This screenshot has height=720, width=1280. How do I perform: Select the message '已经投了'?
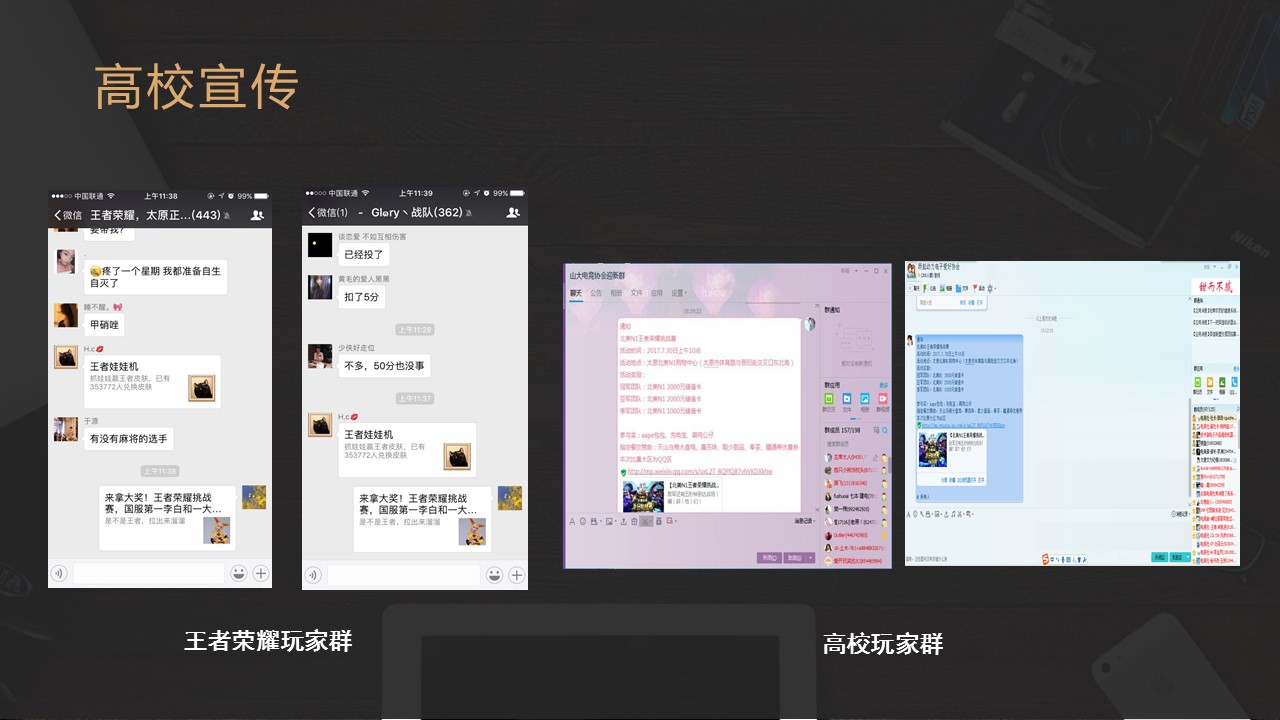364,255
